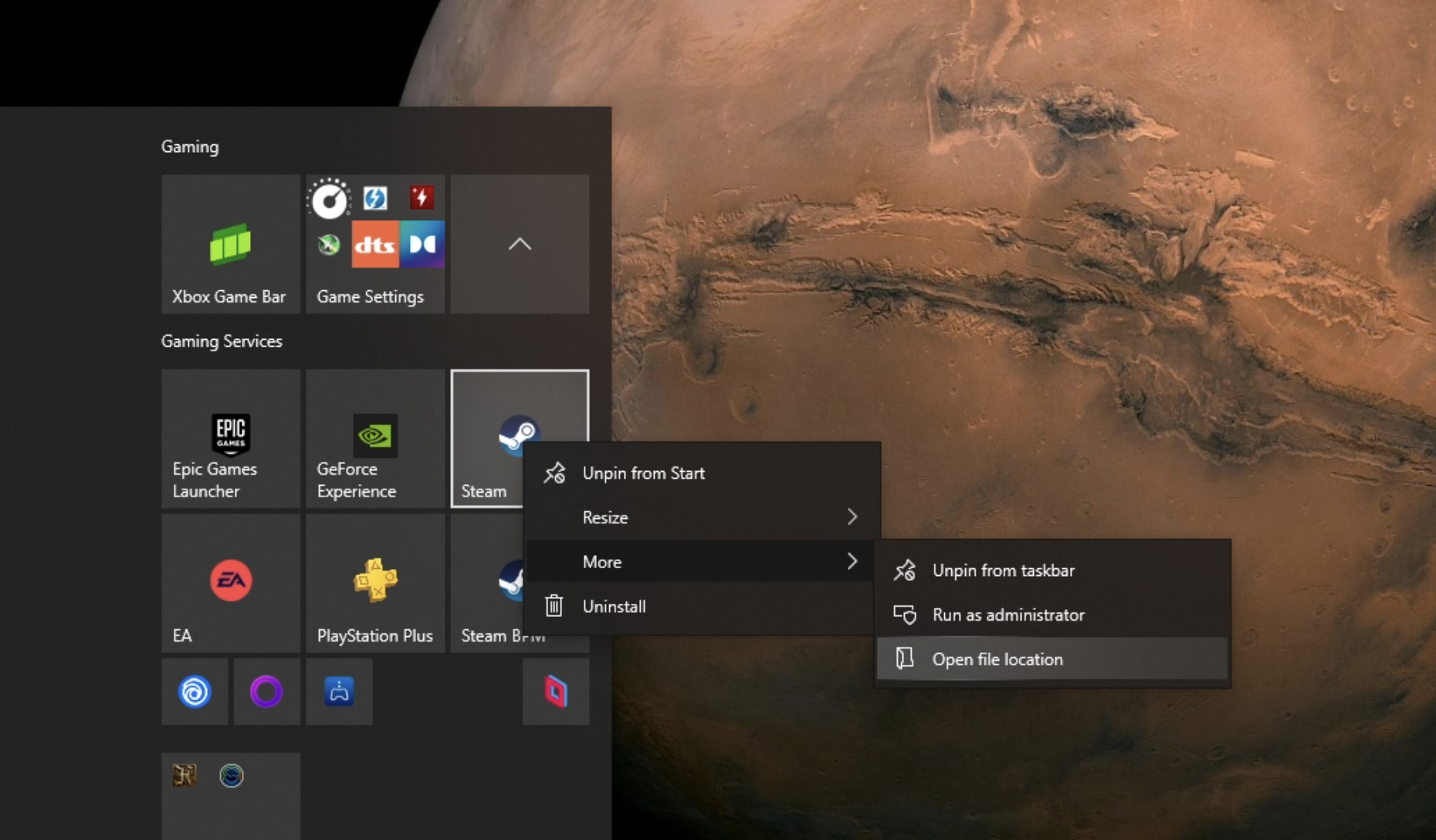The width and height of the screenshot is (1436, 840).
Task: Click the small Xbox sphere icon in Game Settings
Action: [329, 245]
